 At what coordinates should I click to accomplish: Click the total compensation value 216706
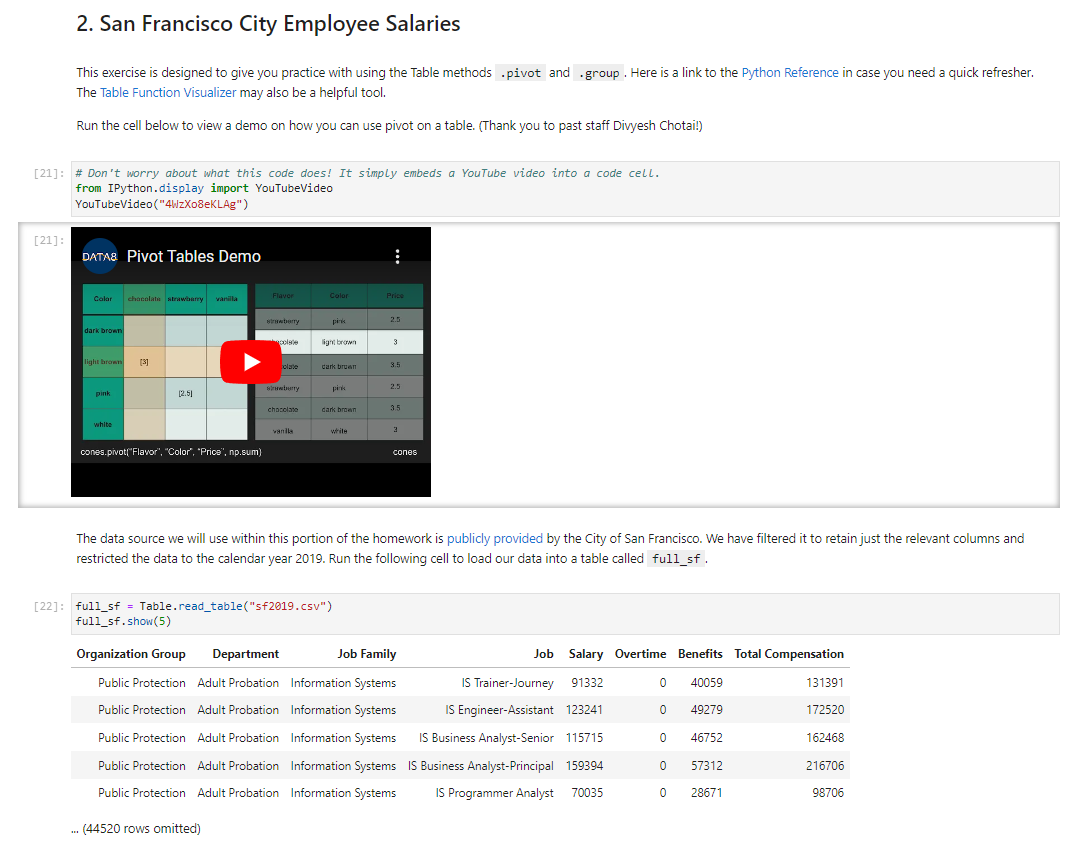coord(825,766)
